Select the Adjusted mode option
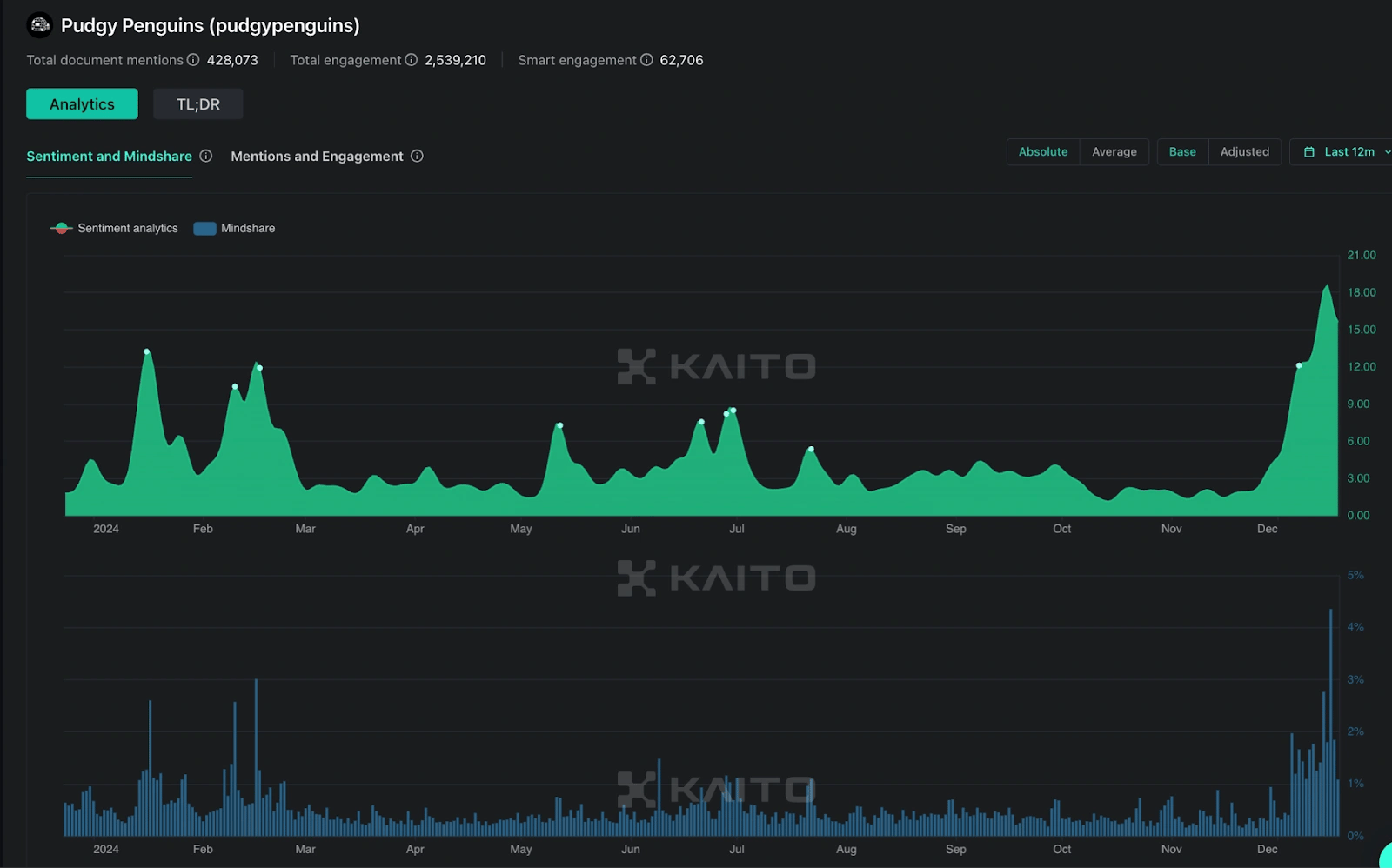Image resolution: width=1392 pixels, height=868 pixels. tap(1244, 152)
